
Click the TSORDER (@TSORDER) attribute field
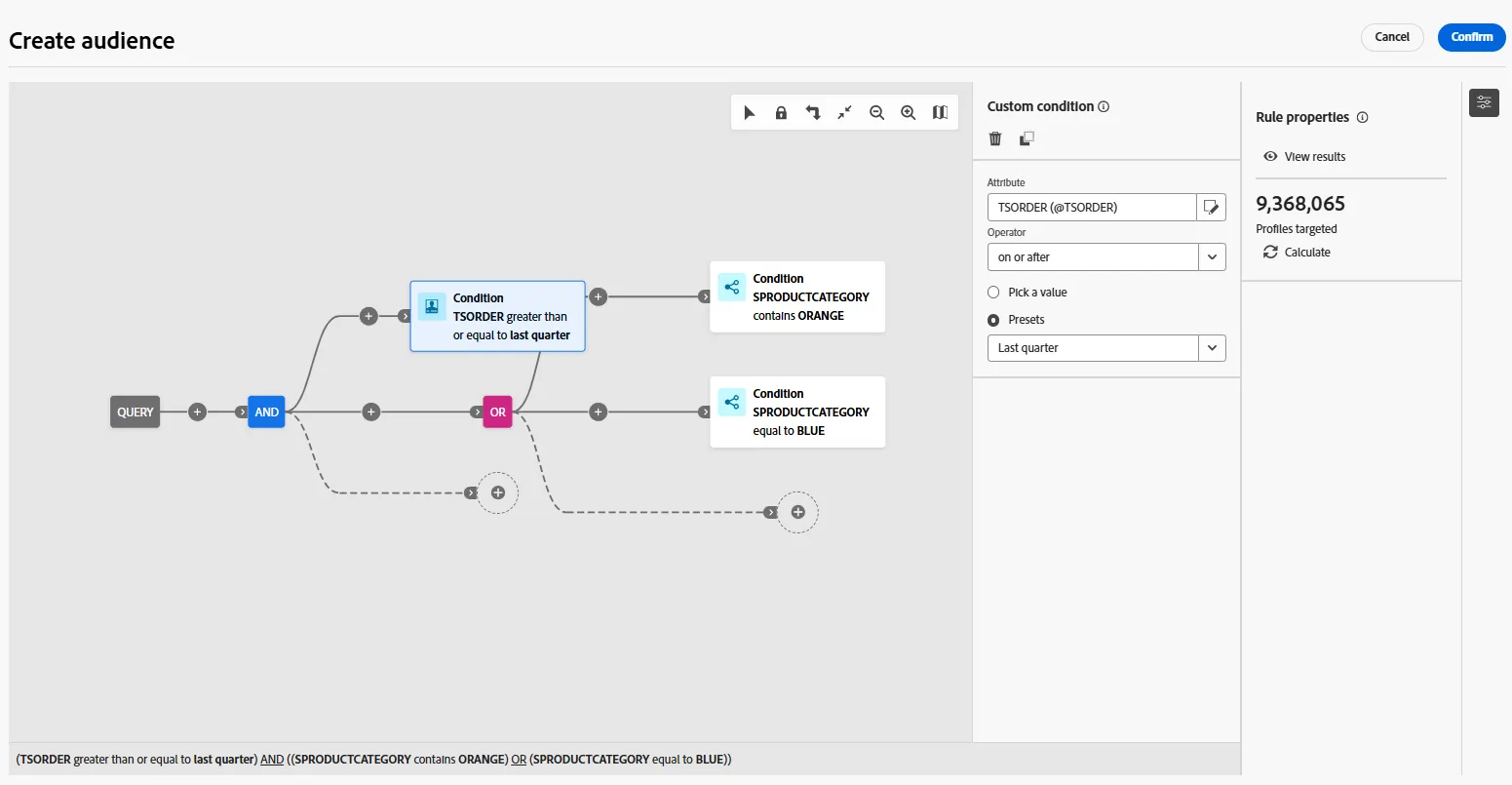(x=1092, y=207)
